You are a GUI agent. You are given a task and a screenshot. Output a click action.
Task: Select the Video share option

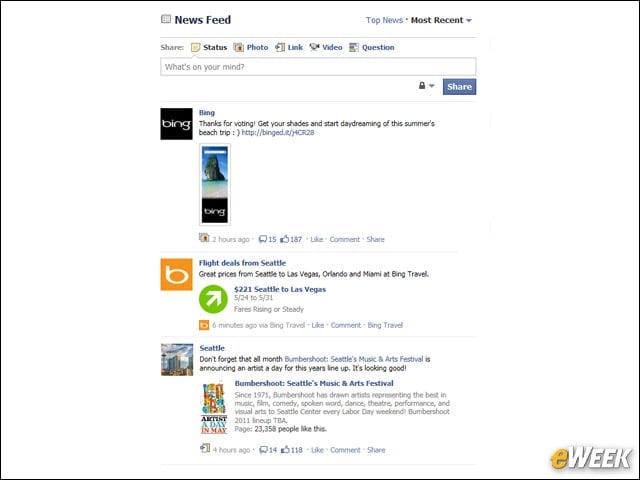pos(332,47)
